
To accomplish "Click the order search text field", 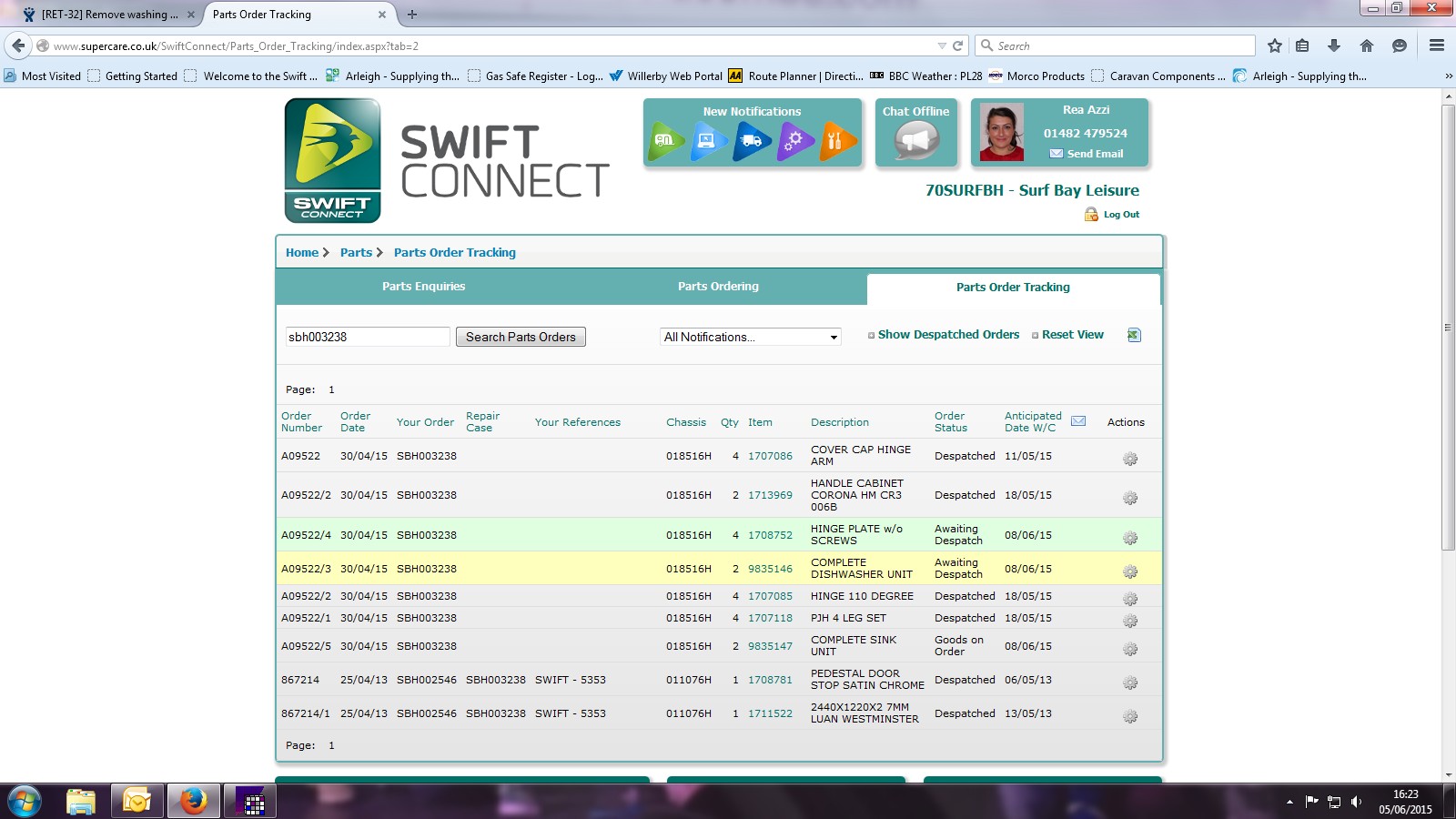I will 368,337.
